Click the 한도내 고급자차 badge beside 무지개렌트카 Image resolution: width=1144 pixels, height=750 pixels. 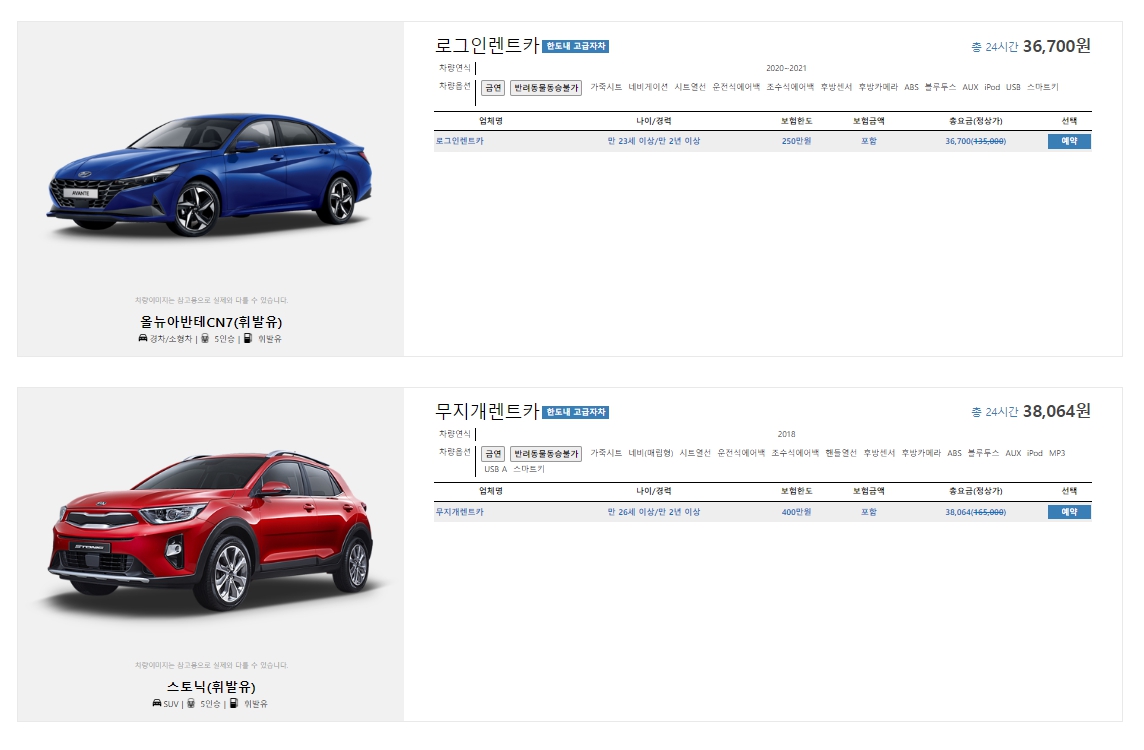576,412
